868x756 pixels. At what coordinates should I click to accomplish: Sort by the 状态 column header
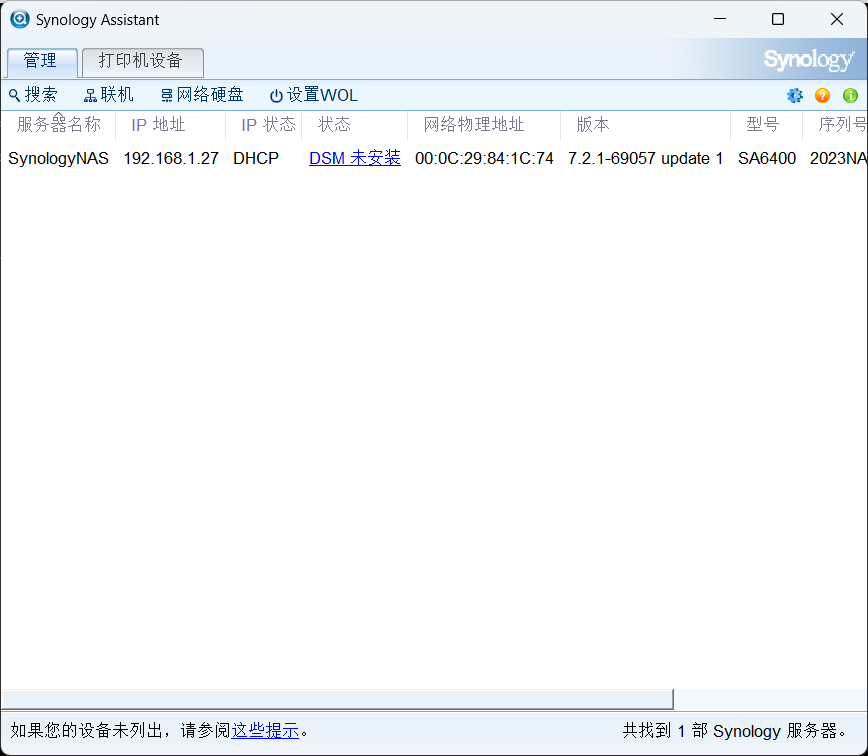tap(335, 125)
